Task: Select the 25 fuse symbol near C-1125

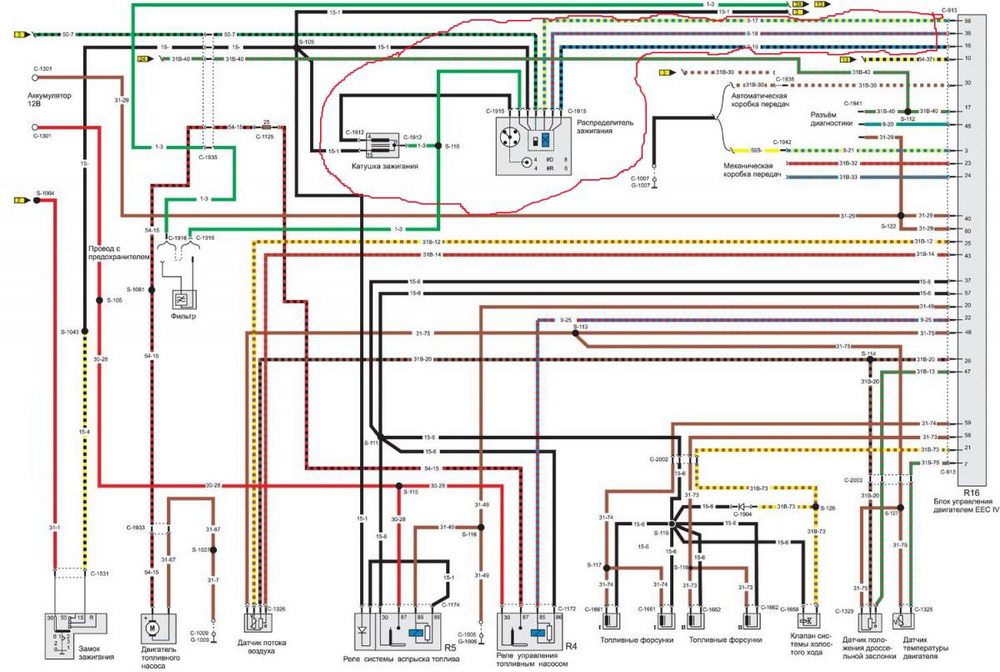Action: (266, 128)
